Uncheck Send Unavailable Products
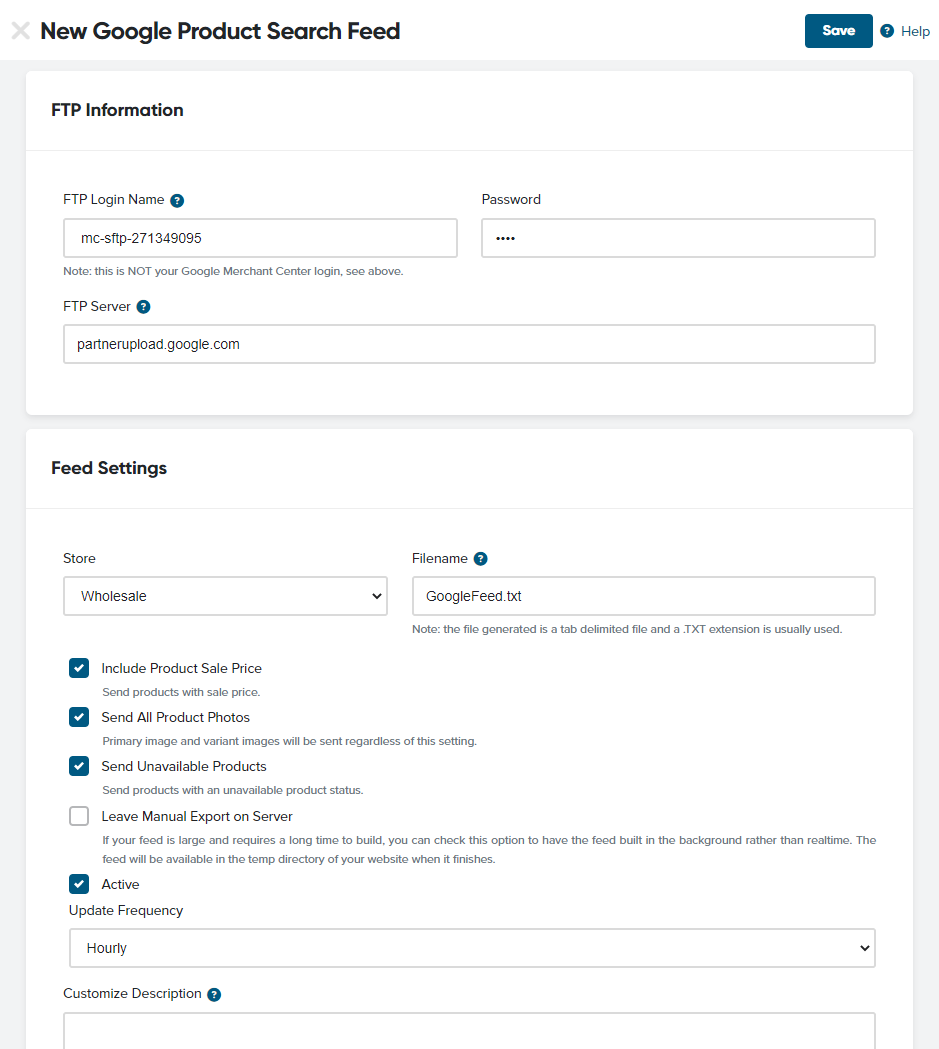Image resolution: width=939 pixels, height=1049 pixels. click(79, 766)
